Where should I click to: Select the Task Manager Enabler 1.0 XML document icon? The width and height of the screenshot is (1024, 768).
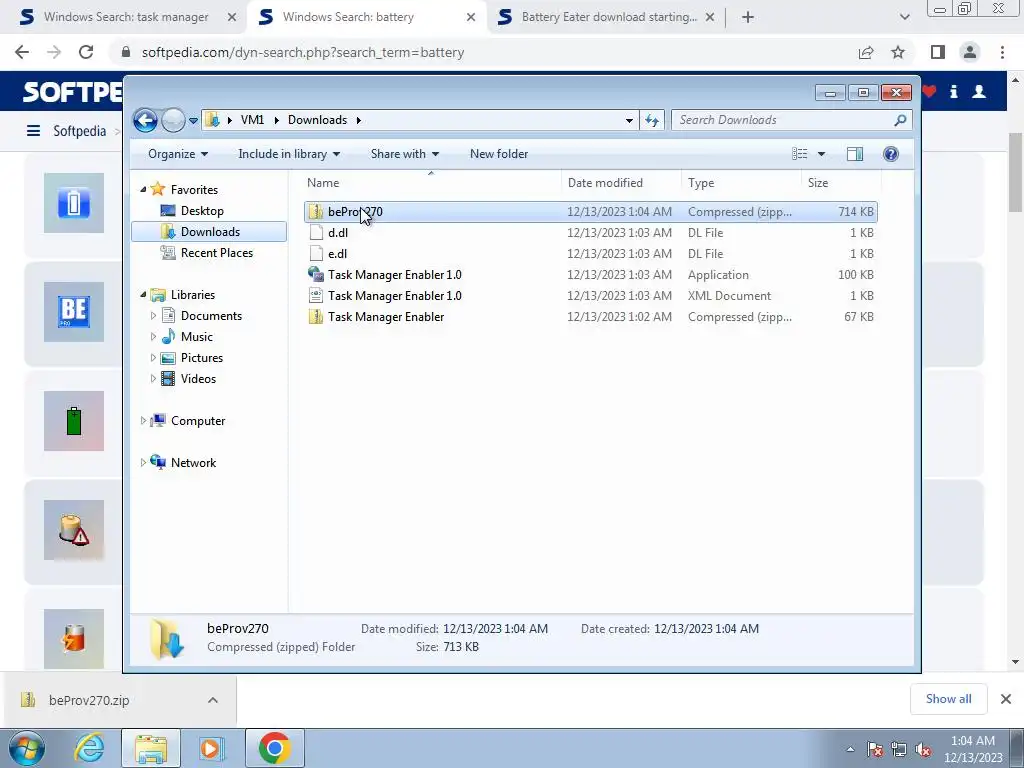coord(316,296)
